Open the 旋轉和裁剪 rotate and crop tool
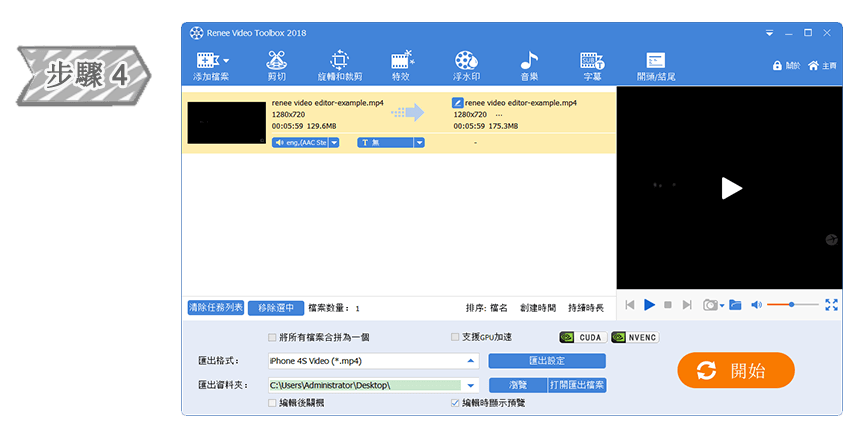The image size is (850, 437). coord(339,66)
